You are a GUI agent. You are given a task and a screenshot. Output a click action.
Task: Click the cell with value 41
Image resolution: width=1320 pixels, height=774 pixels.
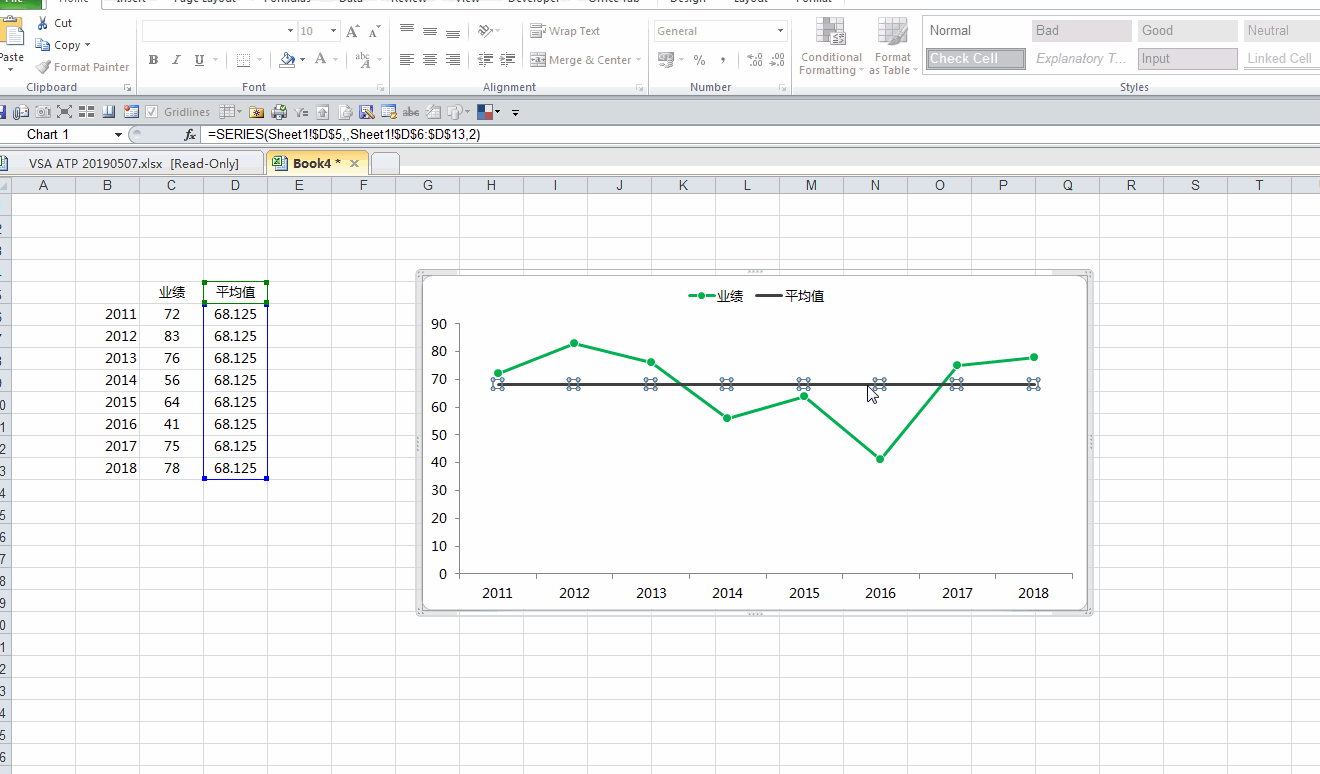[172, 425]
